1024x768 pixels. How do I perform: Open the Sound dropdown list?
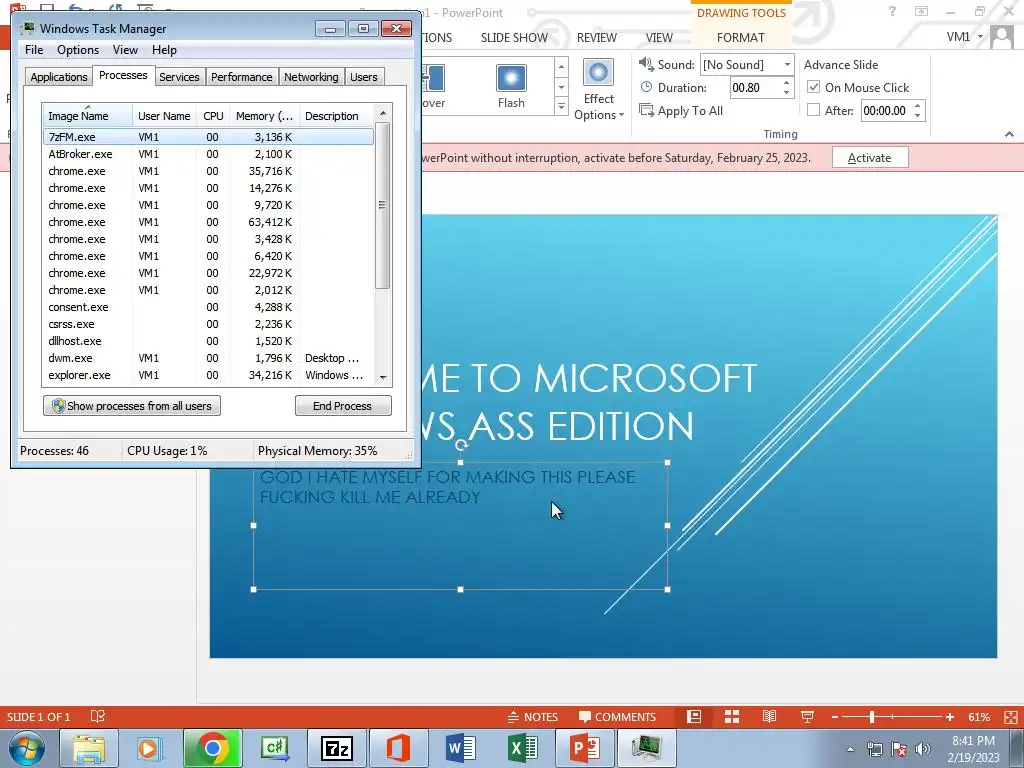(x=787, y=64)
